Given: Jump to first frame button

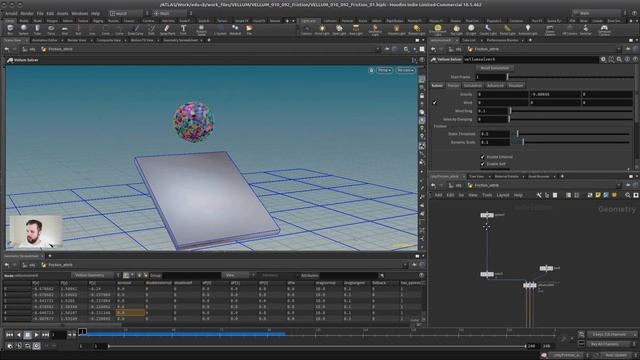Looking at the screenshot, I should click(9, 335).
